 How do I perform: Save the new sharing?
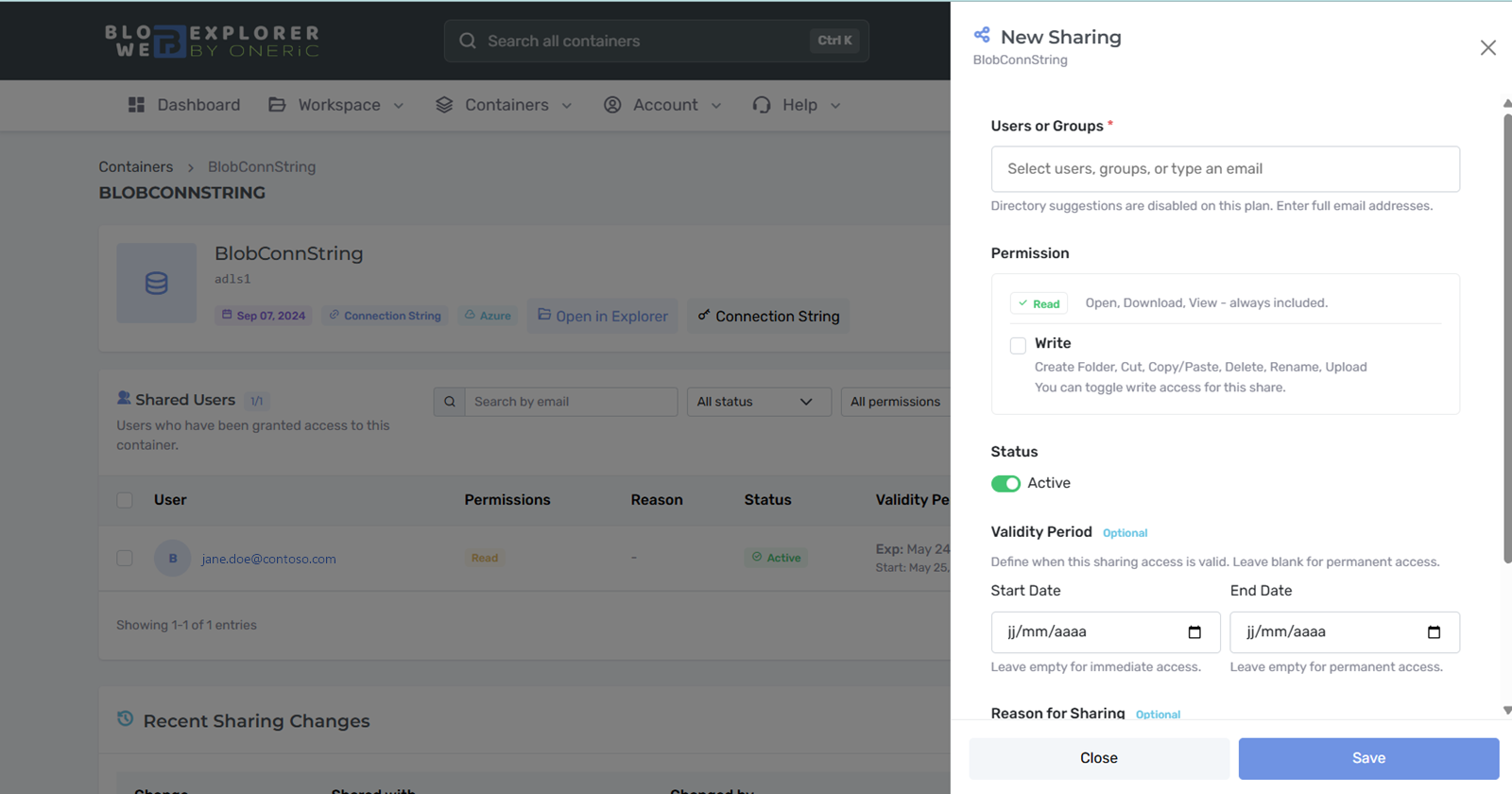click(1368, 758)
